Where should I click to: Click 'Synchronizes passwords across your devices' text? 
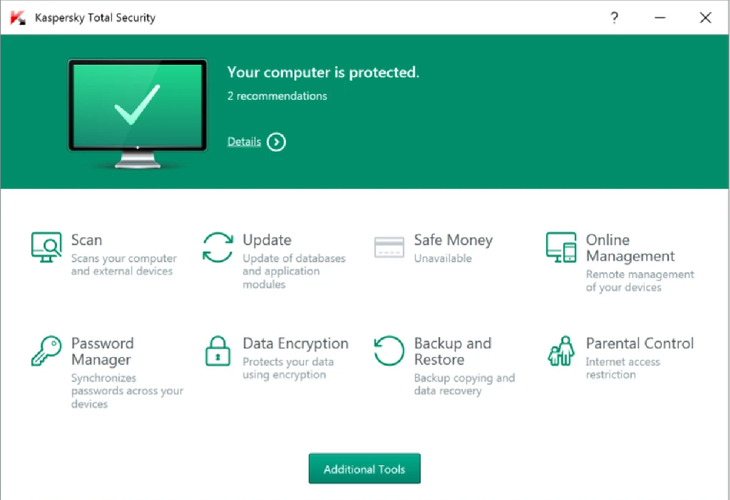pos(127,391)
